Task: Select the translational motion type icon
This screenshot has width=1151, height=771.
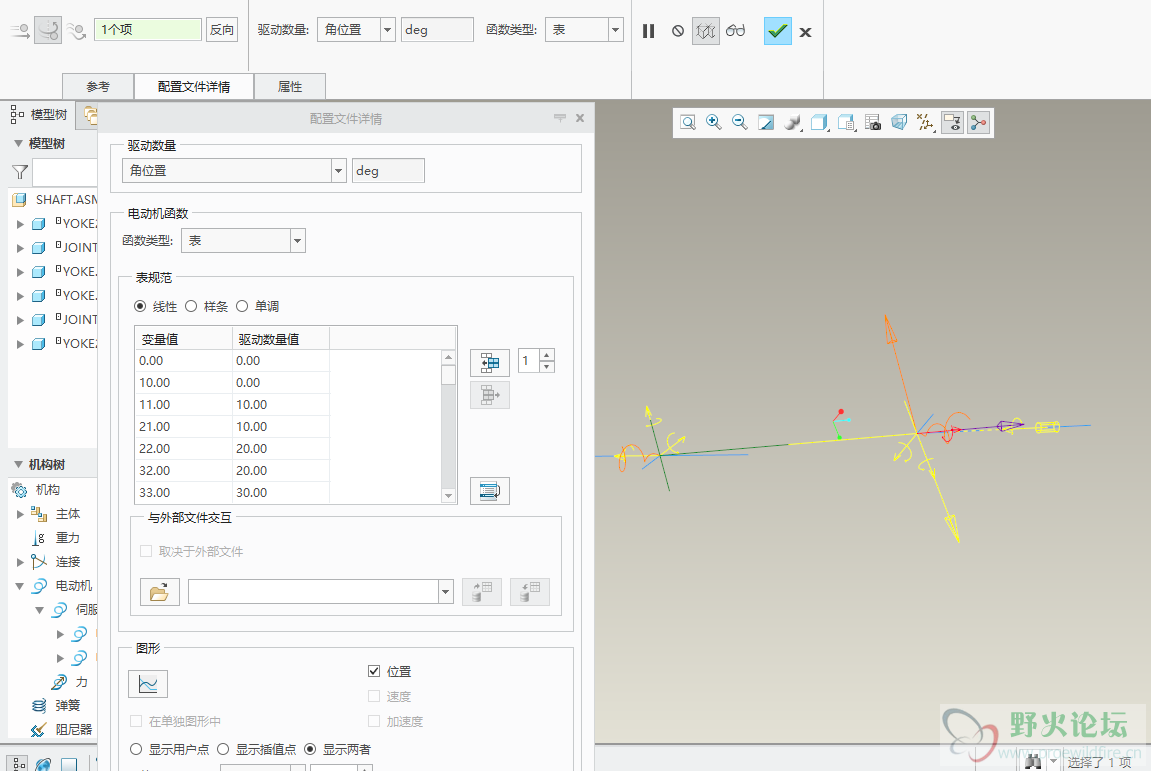Action: click(20, 31)
